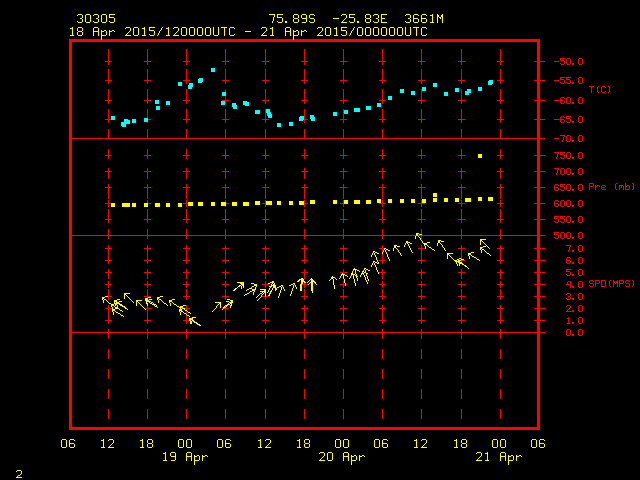Click the 500.0 pressure tick label
Screen dimensions: 640x480
[569, 236]
